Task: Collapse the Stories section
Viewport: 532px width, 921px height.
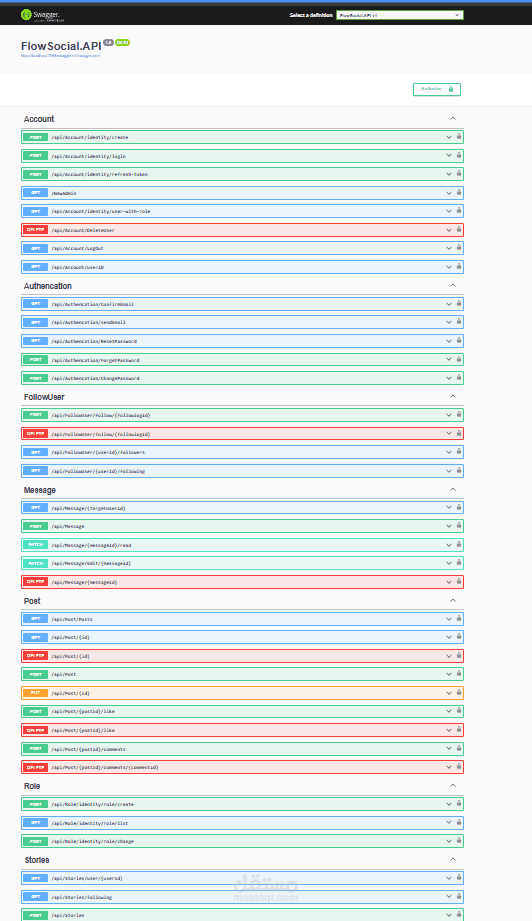Action: tap(453, 859)
